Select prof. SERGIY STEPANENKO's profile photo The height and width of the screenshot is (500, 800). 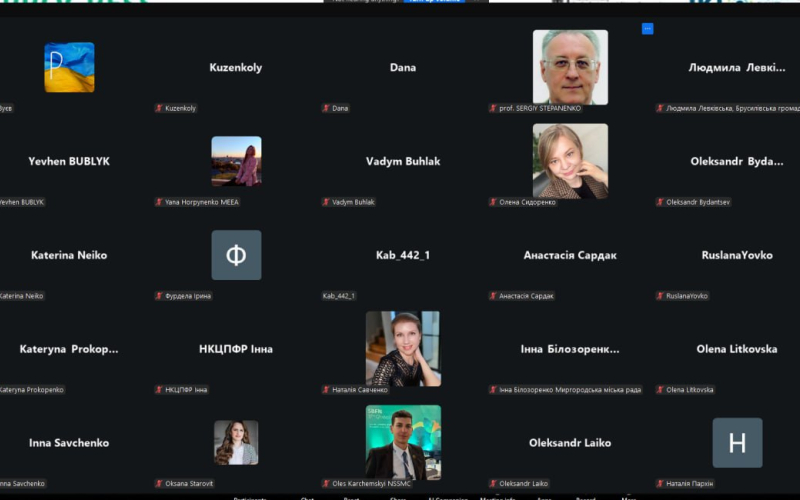click(570, 67)
